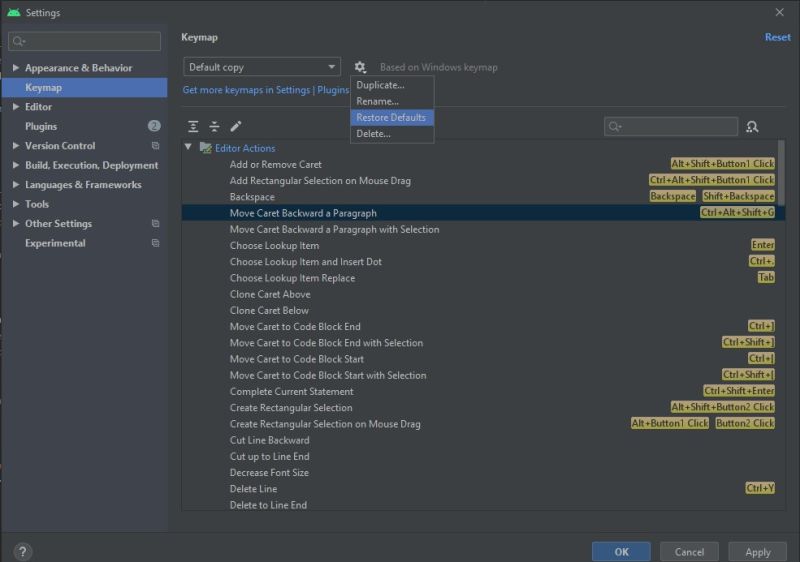Viewport: 800px width, 562px height.
Task: Expand the Appearance & Behavior section
Action: (x=16, y=67)
